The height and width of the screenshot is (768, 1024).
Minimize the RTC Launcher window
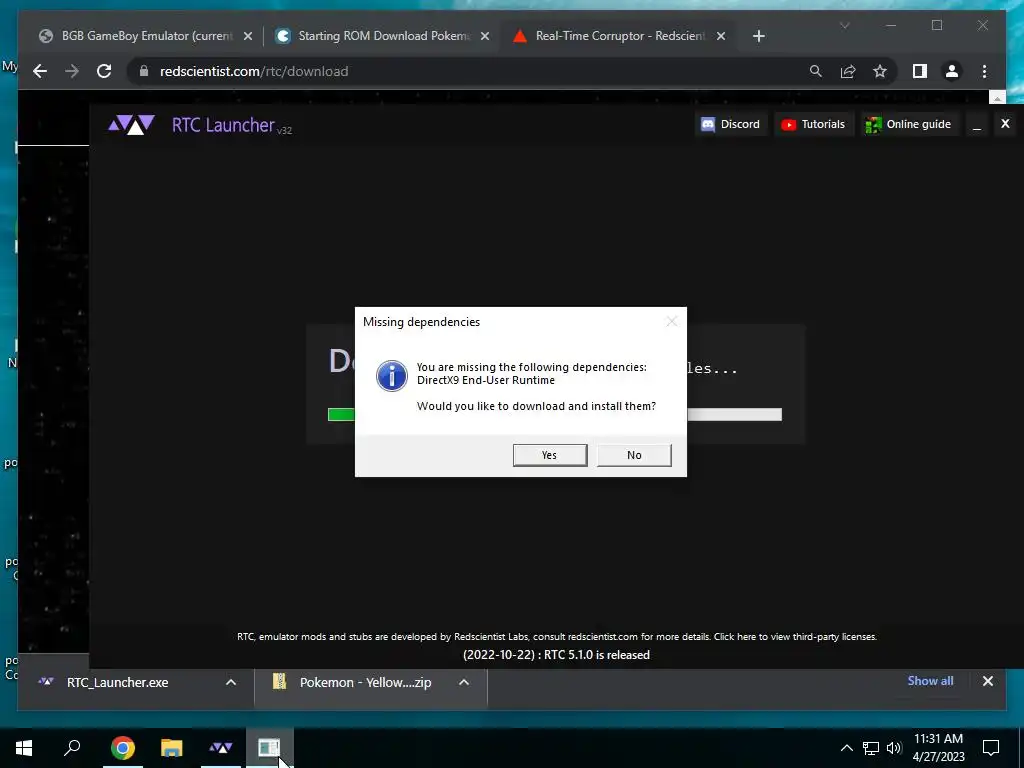pos(977,124)
